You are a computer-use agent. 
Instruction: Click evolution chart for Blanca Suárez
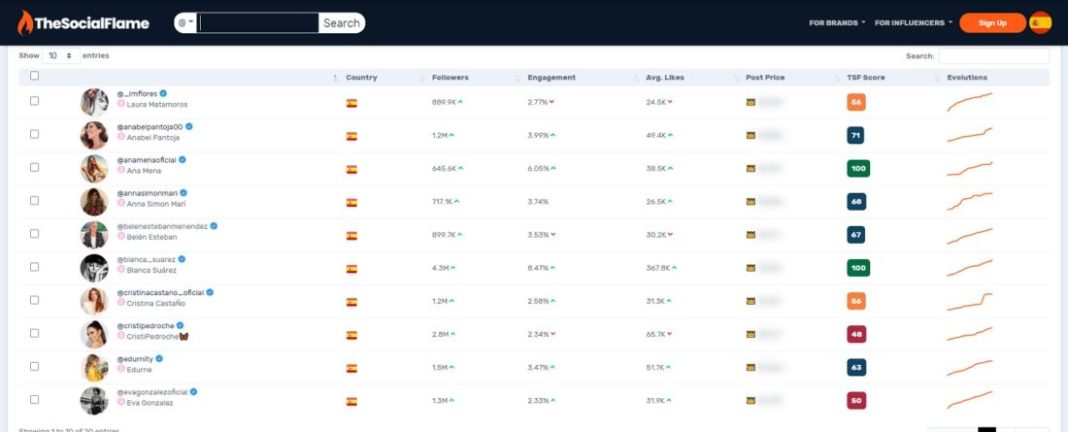(969, 268)
